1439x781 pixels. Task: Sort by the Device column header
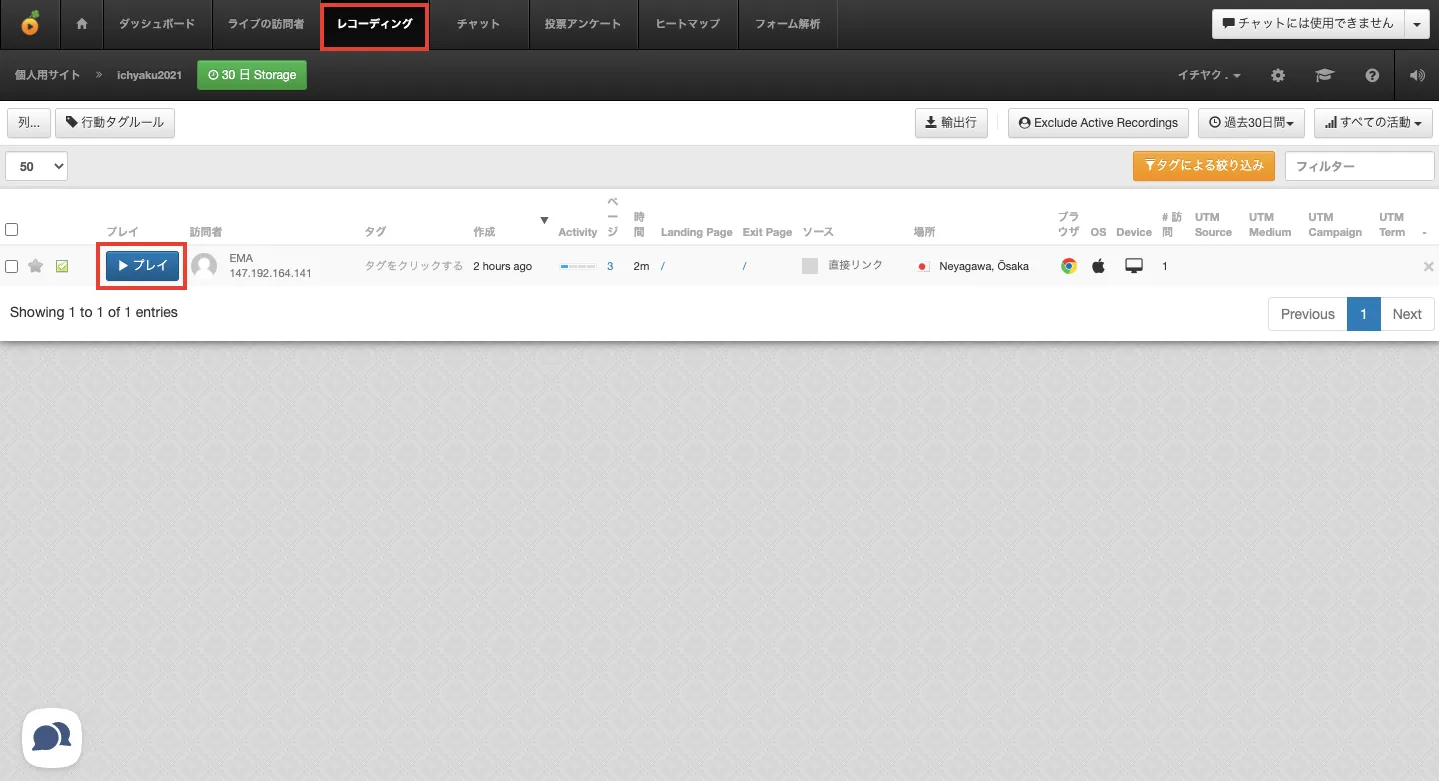pos(1134,232)
